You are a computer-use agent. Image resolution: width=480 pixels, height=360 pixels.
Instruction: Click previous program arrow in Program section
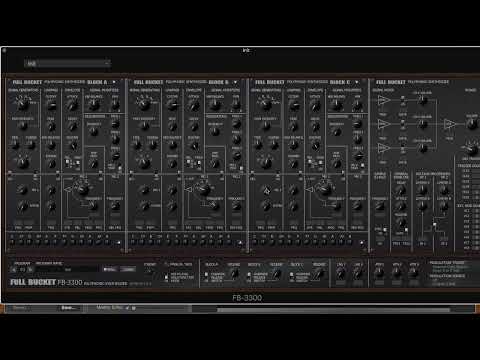[x=14, y=269]
